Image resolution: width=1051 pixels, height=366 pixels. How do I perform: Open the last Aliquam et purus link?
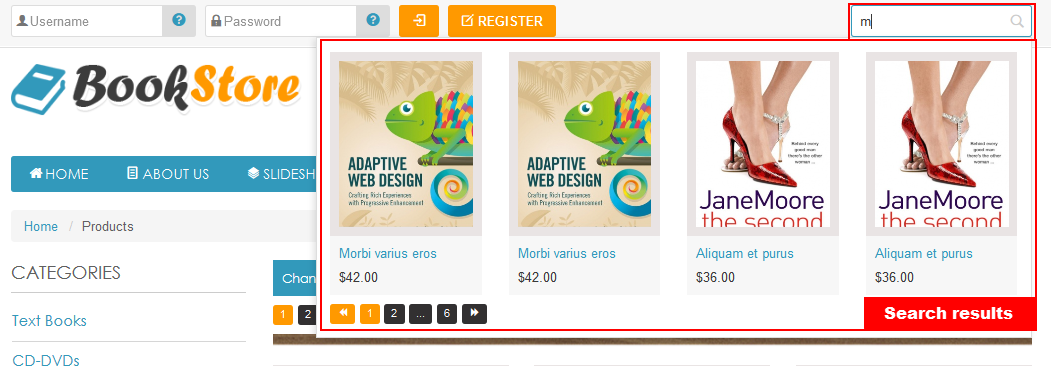click(924, 253)
